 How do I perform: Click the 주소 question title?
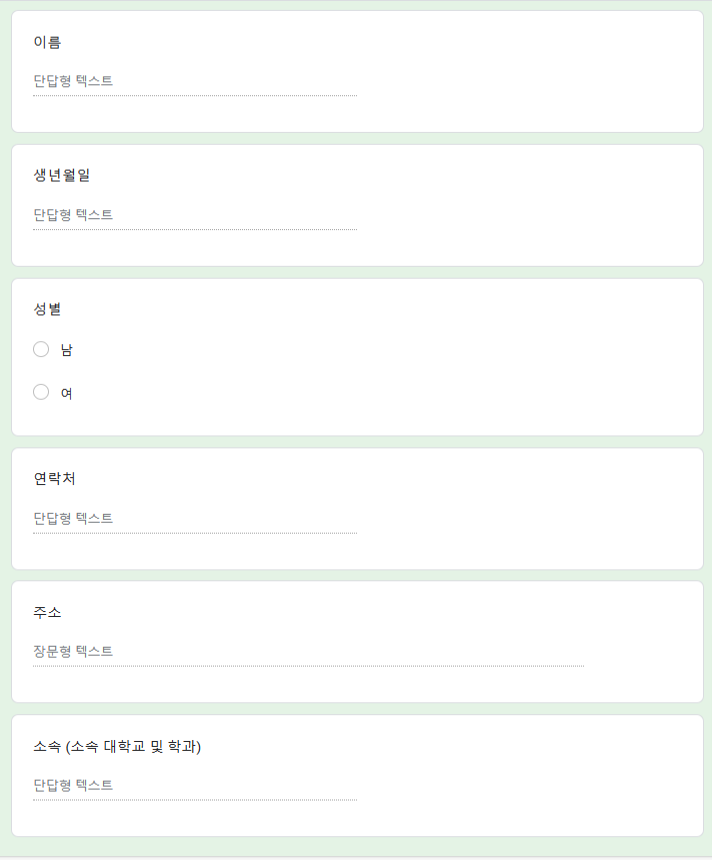[x=47, y=612]
